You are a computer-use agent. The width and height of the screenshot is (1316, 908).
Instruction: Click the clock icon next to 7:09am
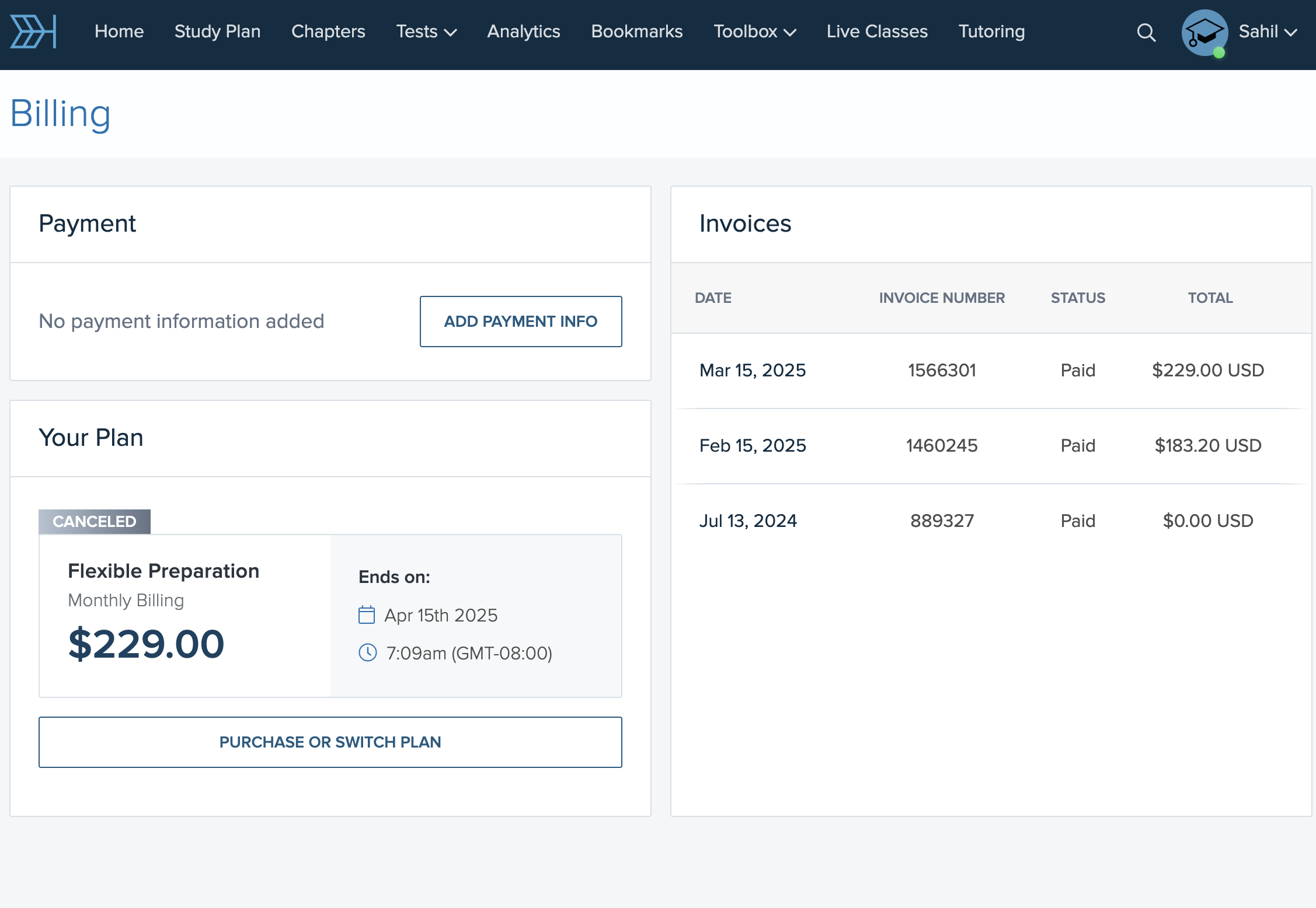coord(368,652)
